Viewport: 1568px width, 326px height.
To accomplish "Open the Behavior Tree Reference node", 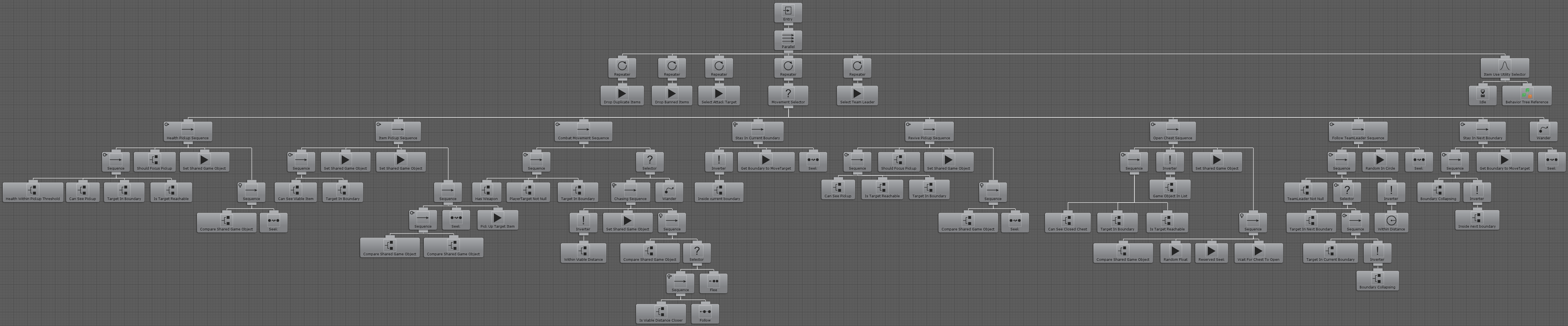I will [x=1526, y=96].
